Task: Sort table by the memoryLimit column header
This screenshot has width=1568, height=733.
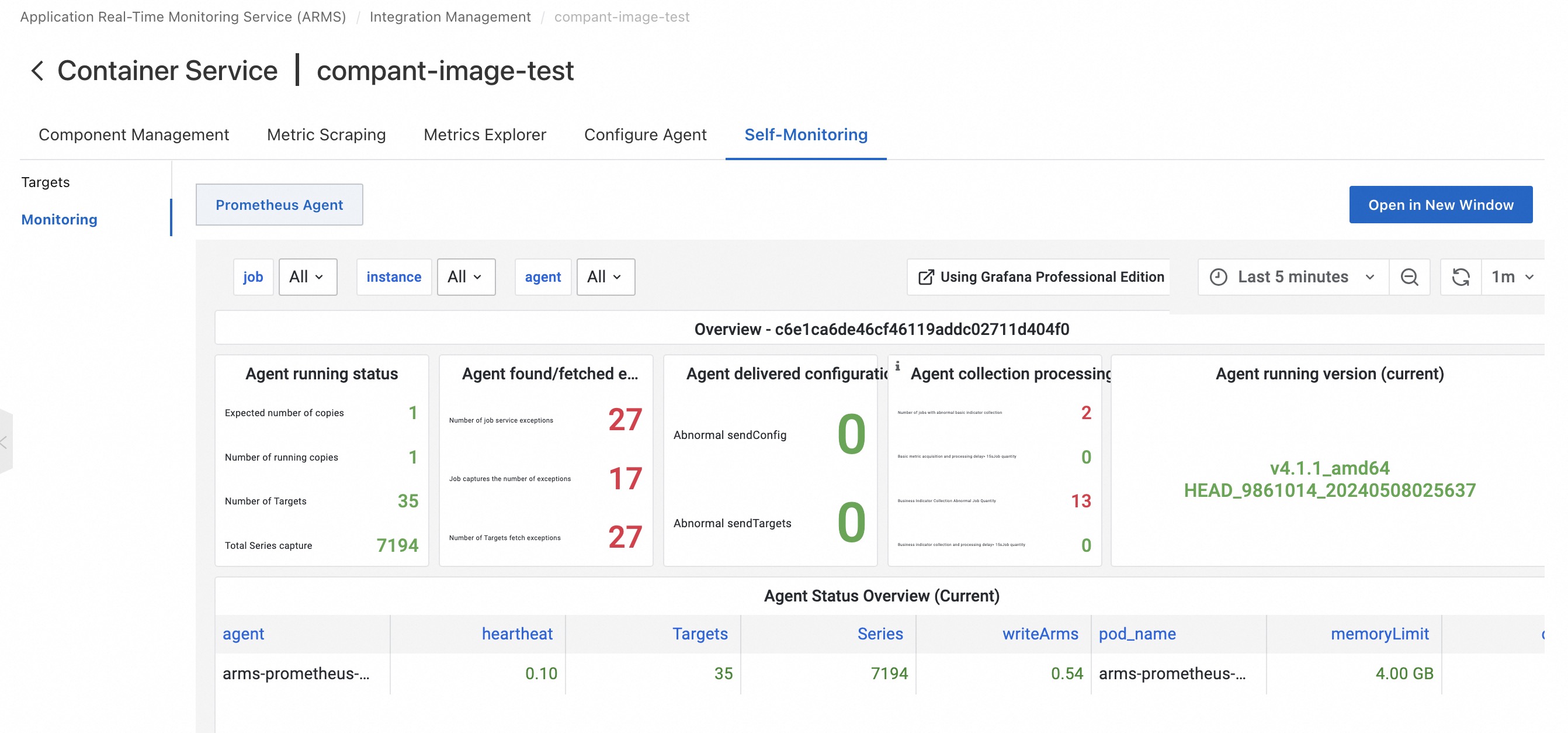Action: click(1379, 634)
